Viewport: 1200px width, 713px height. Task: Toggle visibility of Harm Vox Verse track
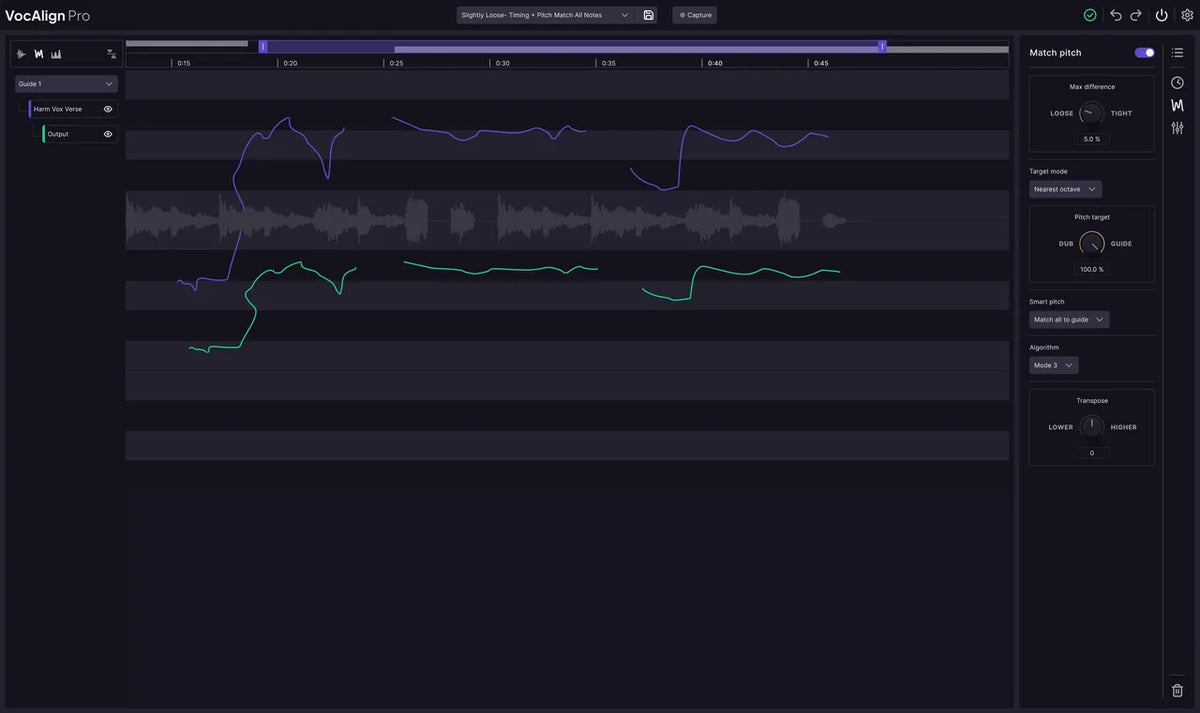[x=108, y=109]
